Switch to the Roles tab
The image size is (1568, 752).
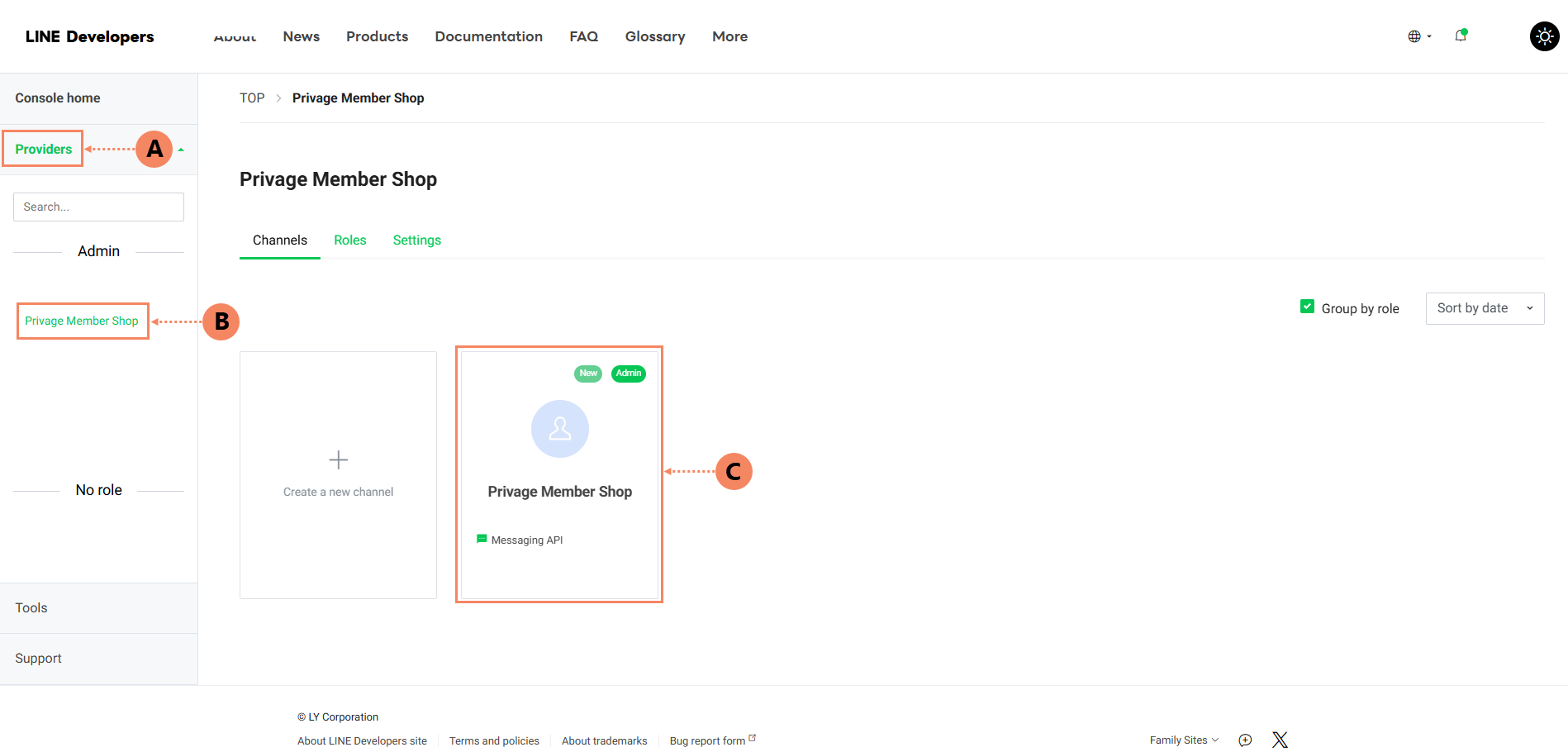click(x=349, y=240)
